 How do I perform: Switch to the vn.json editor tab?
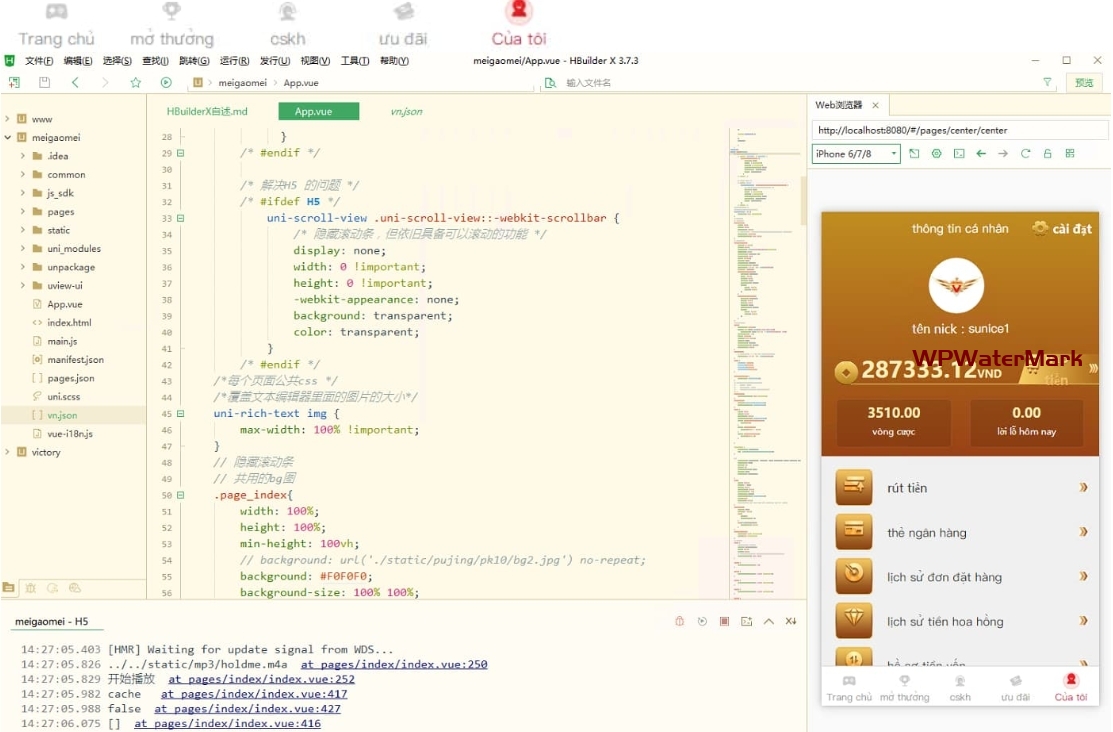406,112
